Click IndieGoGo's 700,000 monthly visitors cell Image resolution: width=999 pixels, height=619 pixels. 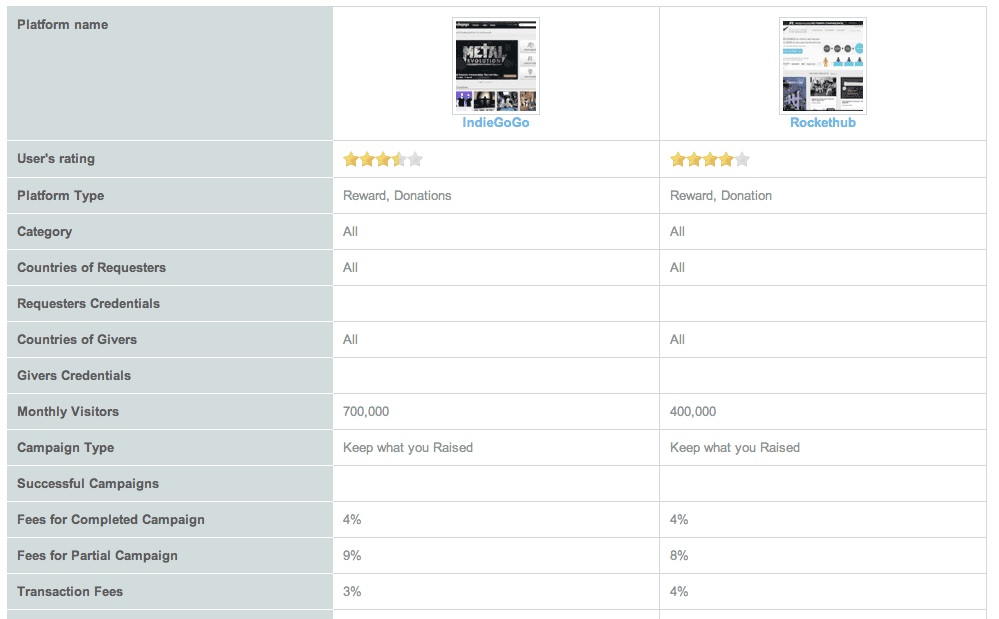pos(366,412)
